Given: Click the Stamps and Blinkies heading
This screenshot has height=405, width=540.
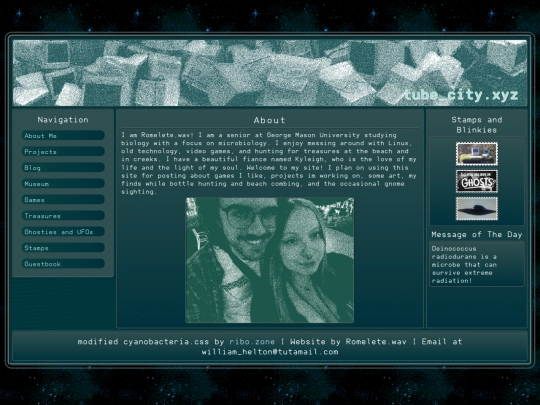Looking at the screenshot, I should [x=477, y=125].
